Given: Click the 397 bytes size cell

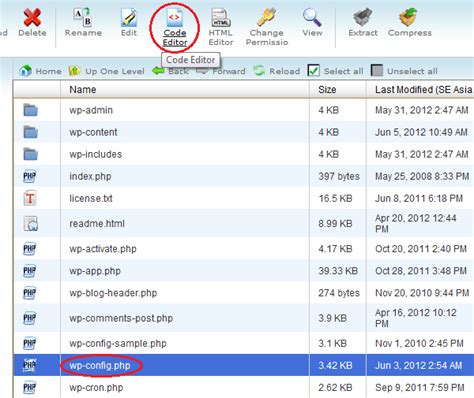Looking at the screenshot, I should [x=339, y=176].
